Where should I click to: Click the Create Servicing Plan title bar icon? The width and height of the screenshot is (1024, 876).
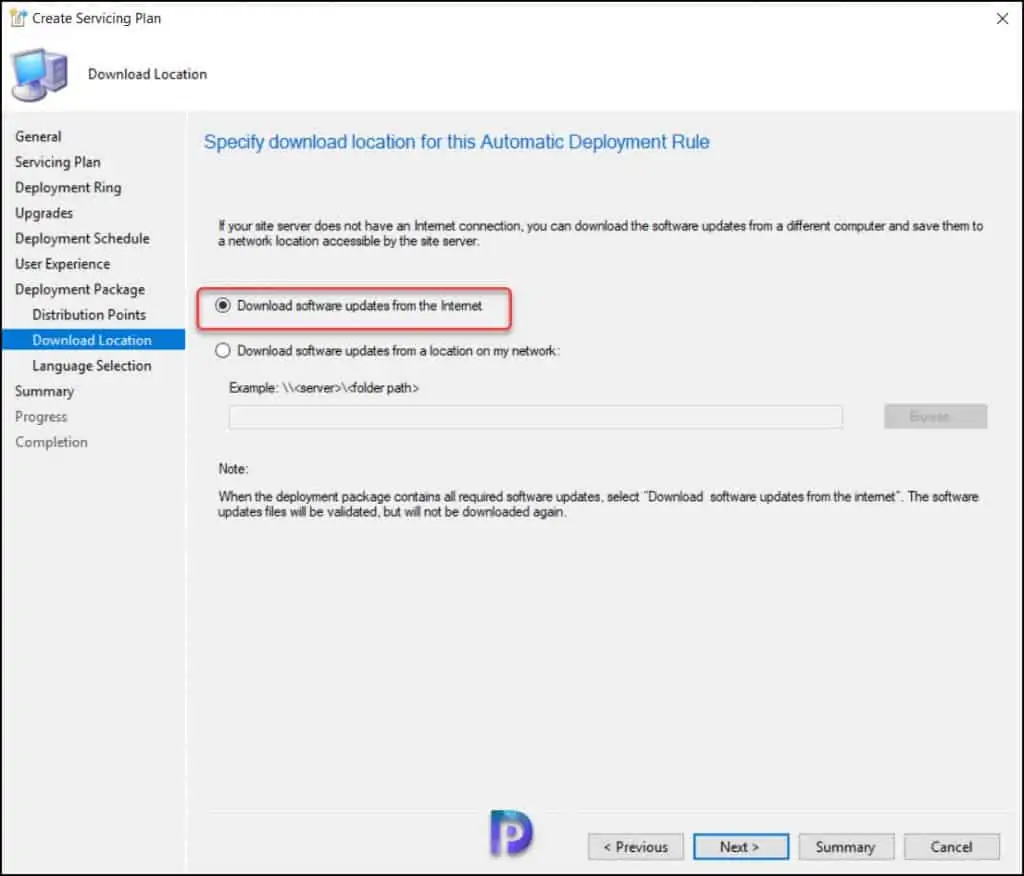point(18,18)
